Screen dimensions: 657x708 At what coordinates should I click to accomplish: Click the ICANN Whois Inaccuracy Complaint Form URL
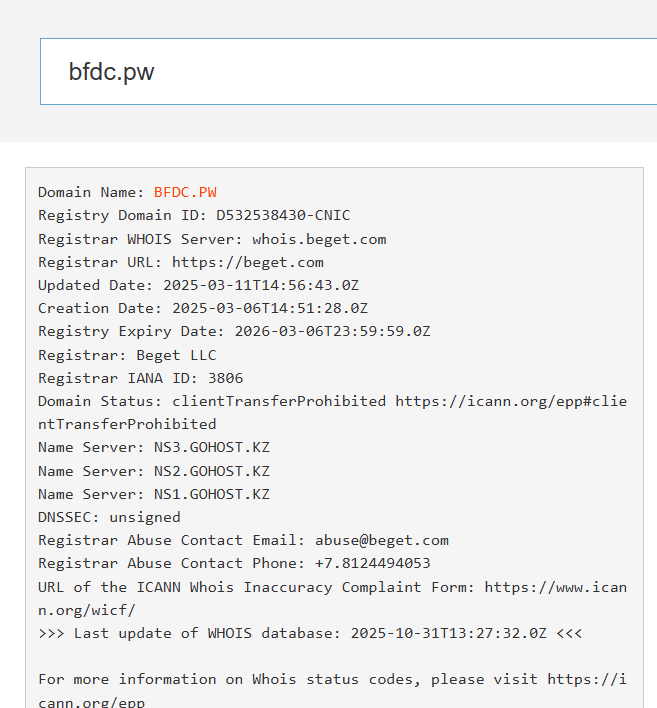pos(555,587)
